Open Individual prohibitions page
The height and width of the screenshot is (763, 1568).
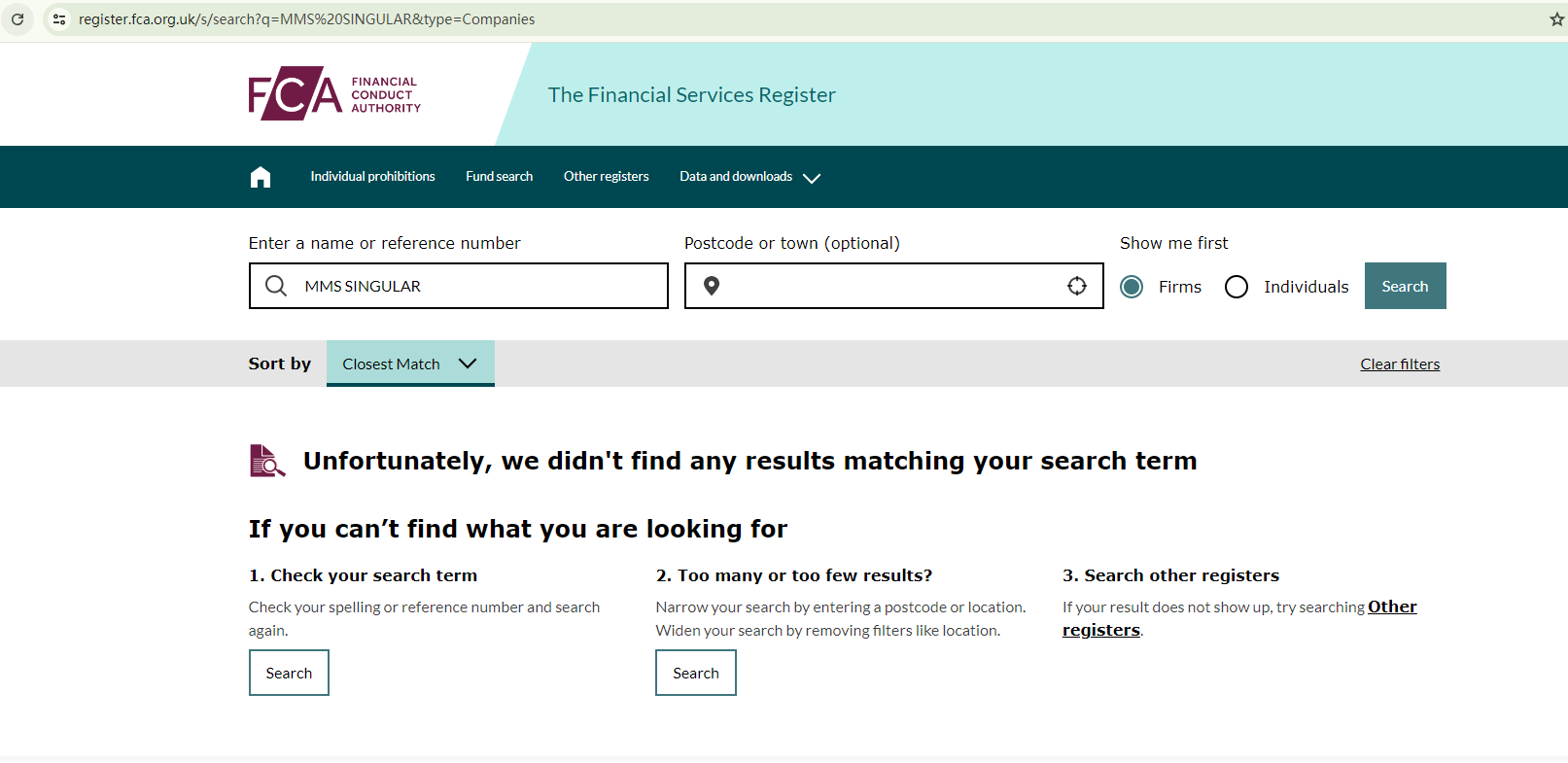372,177
